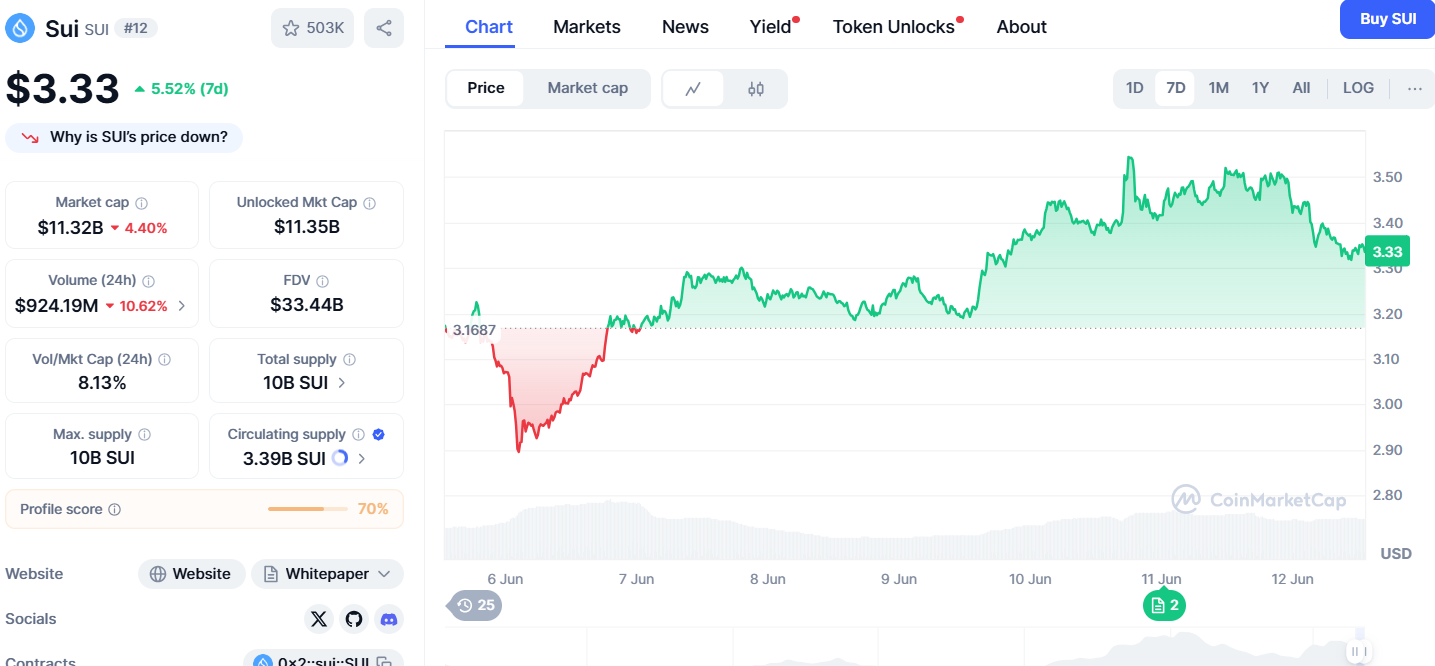Select the Price chart toggle

[486, 88]
